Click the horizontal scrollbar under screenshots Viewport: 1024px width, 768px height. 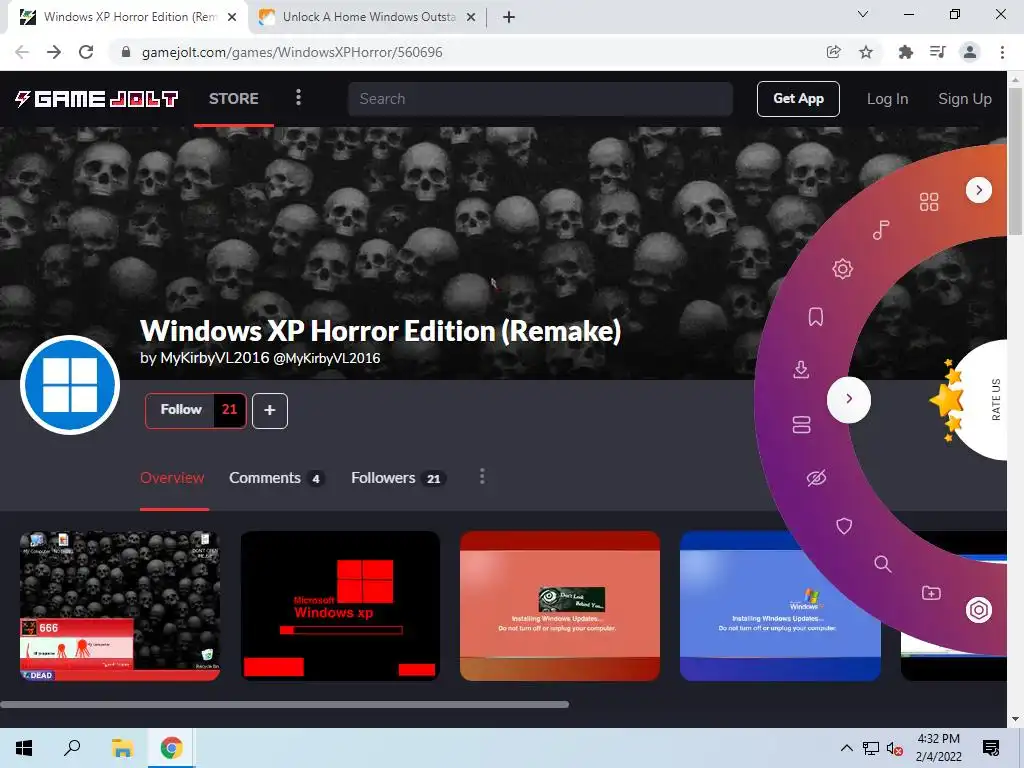coord(284,705)
